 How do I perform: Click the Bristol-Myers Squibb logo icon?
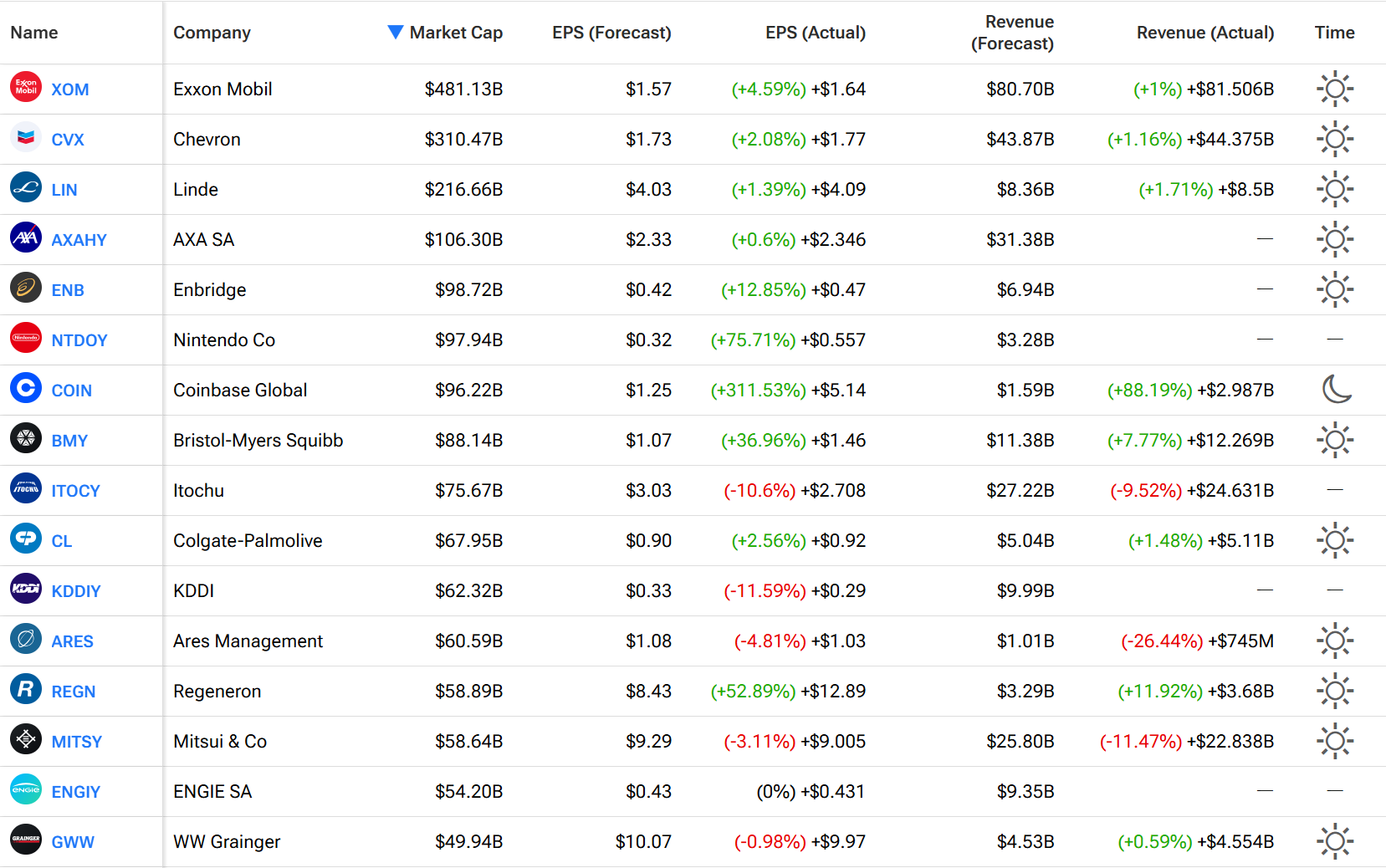26,438
